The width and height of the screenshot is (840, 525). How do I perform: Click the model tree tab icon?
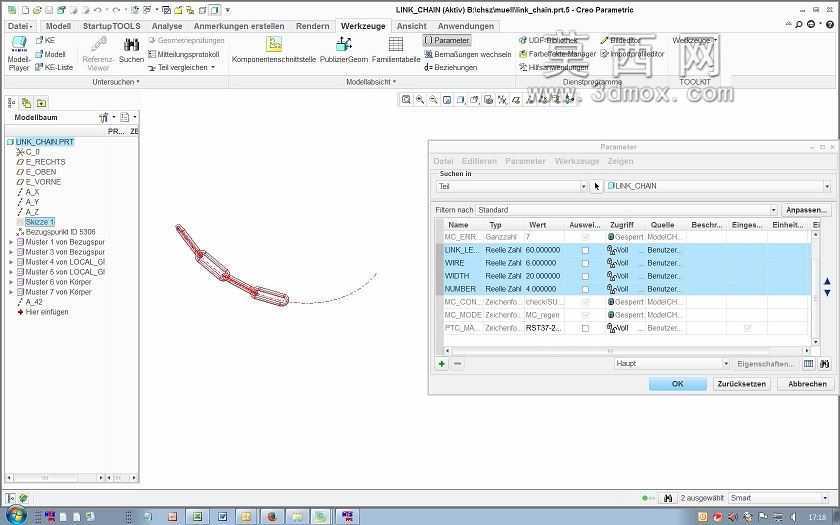12,103
